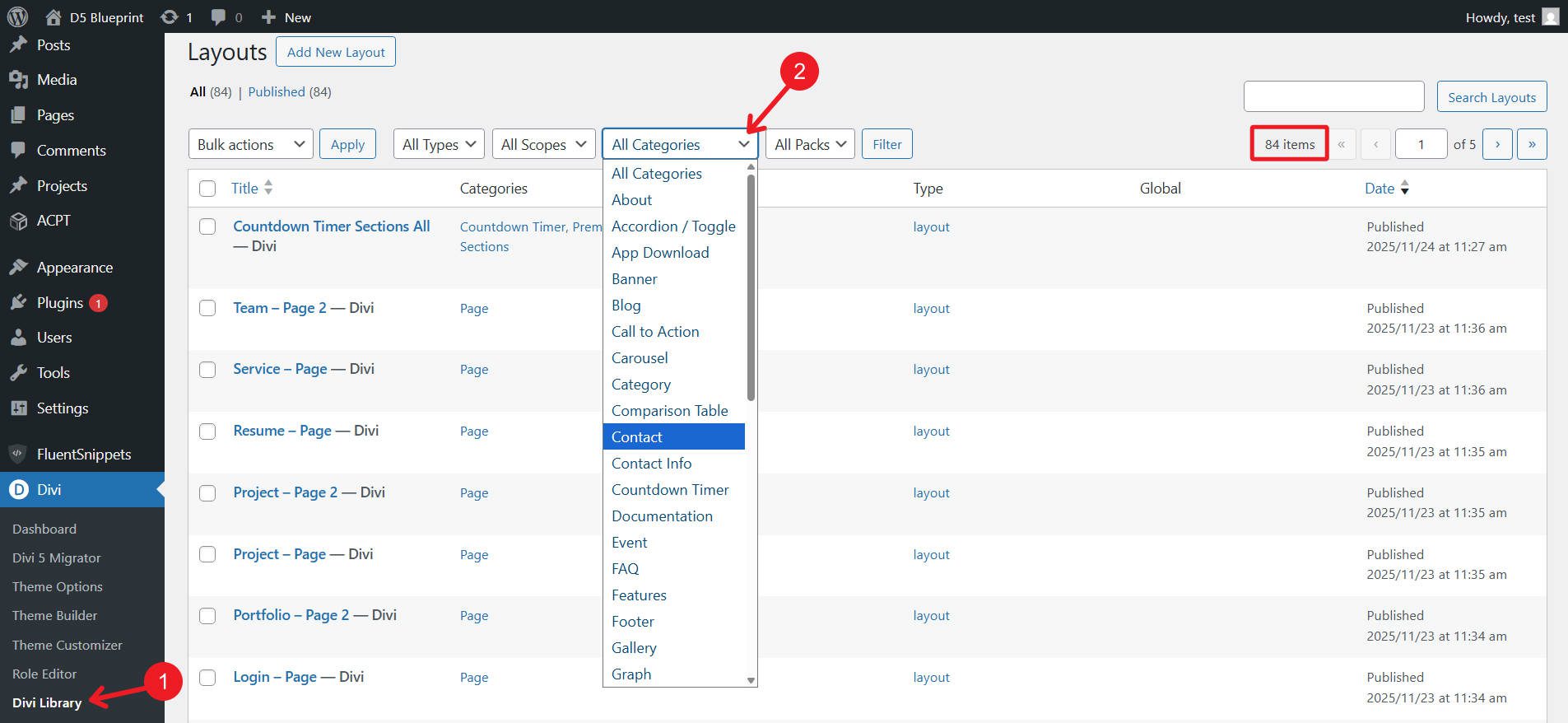
Task: Open Divi 5 Migrator submenu item
Action: tap(56, 557)
